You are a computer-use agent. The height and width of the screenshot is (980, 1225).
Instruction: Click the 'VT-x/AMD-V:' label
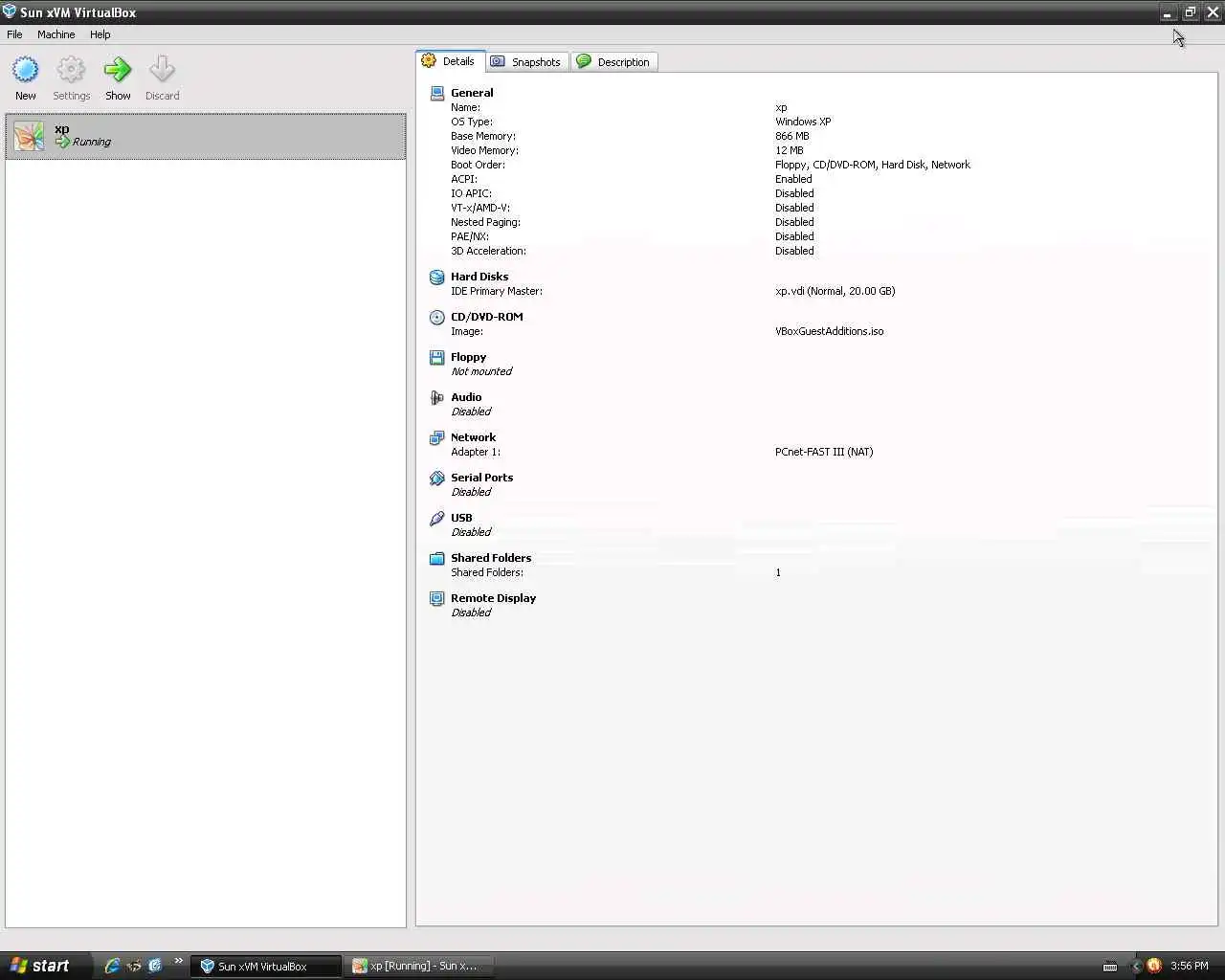click(x=480, y=208)
